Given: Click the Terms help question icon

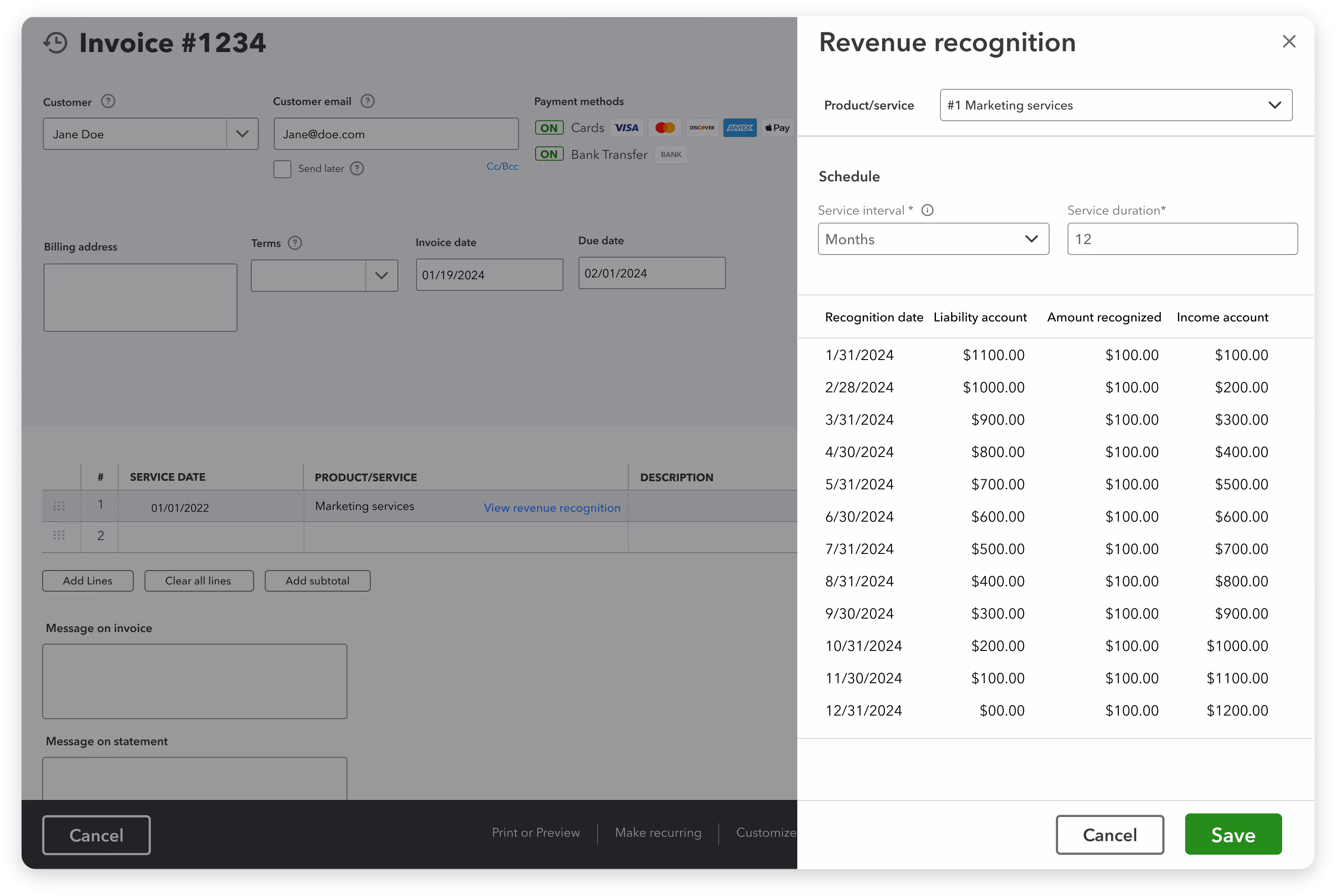Looking at the screenshot, I should point(295,243).
